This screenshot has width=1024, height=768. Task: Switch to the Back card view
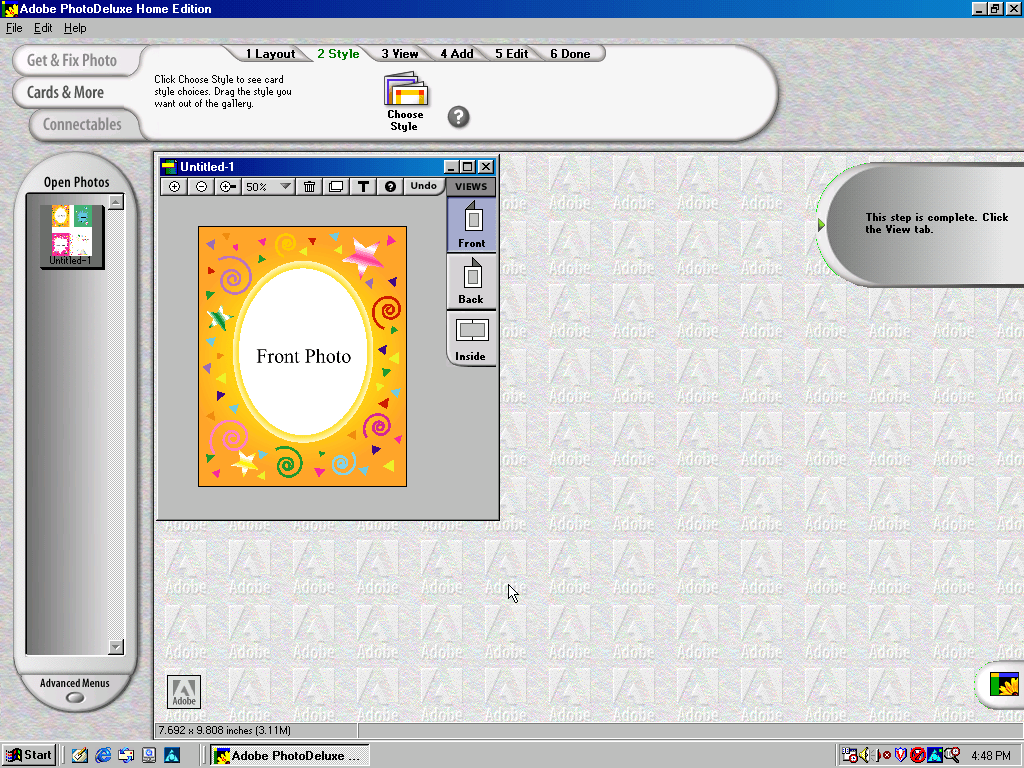pos(471,281)
